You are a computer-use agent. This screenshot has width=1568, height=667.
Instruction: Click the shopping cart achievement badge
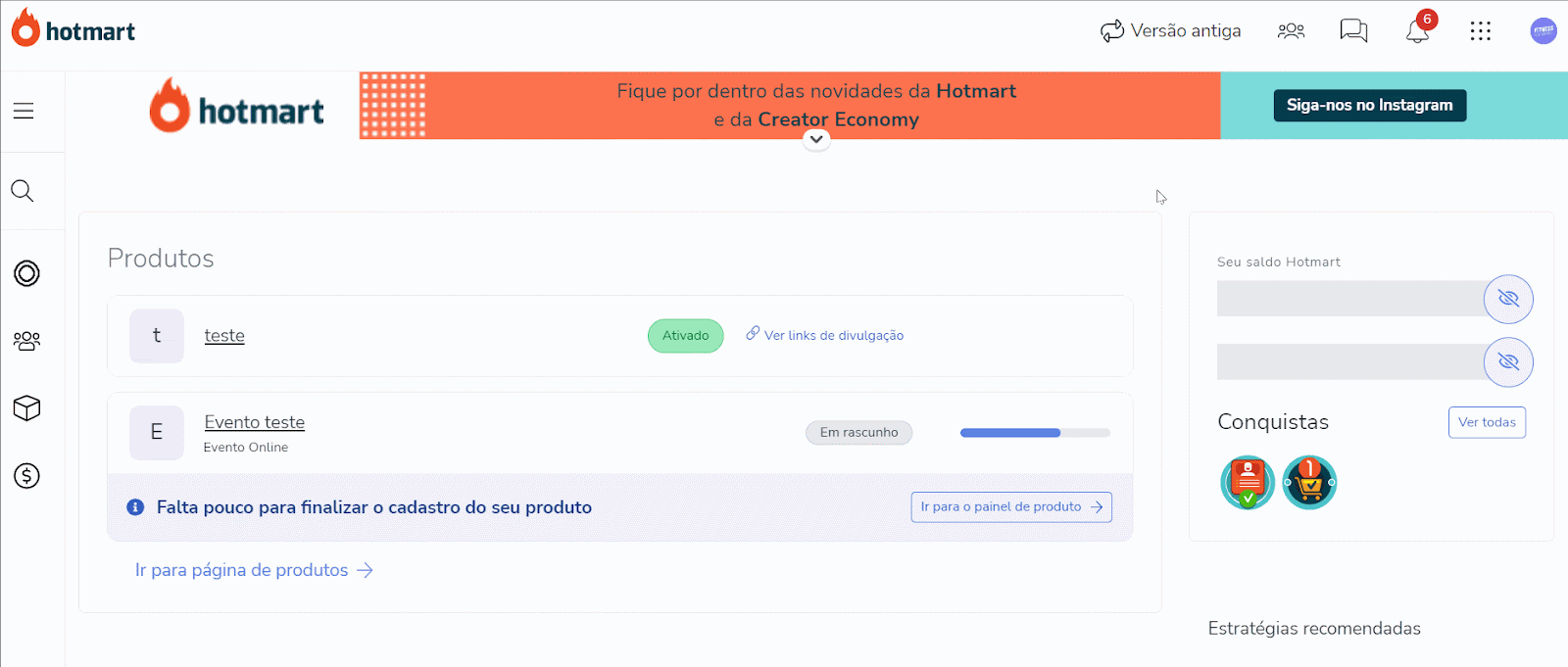point(1310,483)
